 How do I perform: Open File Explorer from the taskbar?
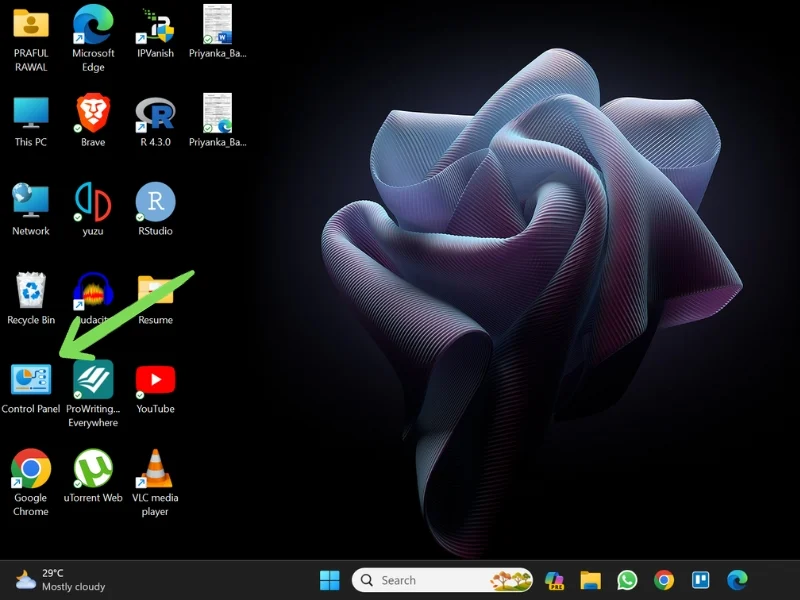pos(591,580)
